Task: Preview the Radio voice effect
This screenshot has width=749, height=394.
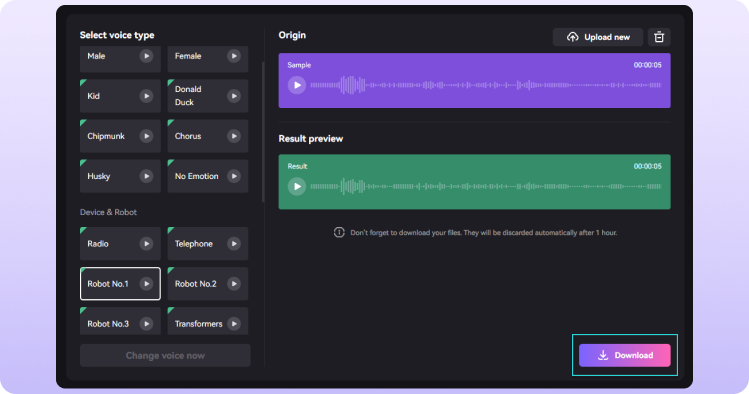Action: [146, 244]
